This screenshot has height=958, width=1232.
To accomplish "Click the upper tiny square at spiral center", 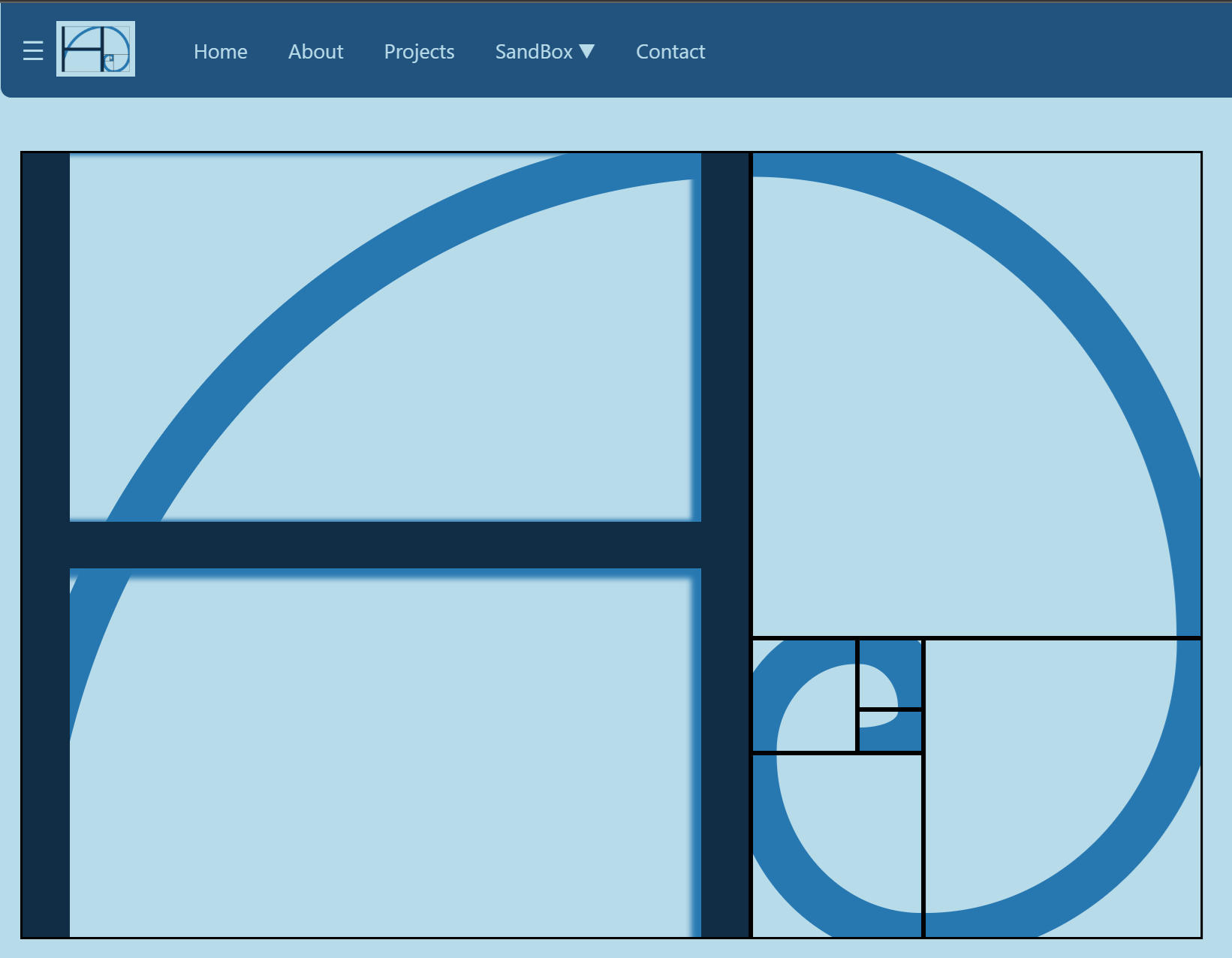I will pos(890,673).
